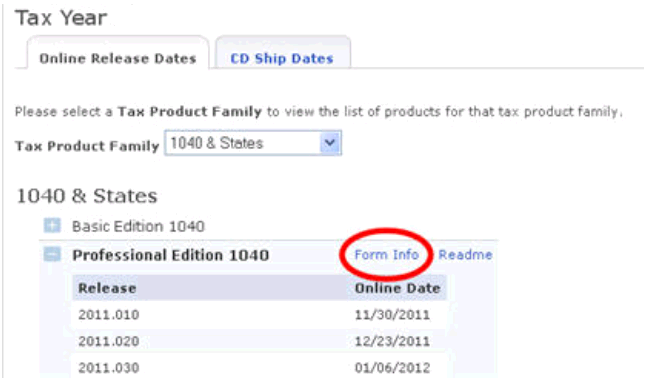Open the Tax Product Family dropdown
650x392 pixels.
pyautogui.click(x=253, y=143)
